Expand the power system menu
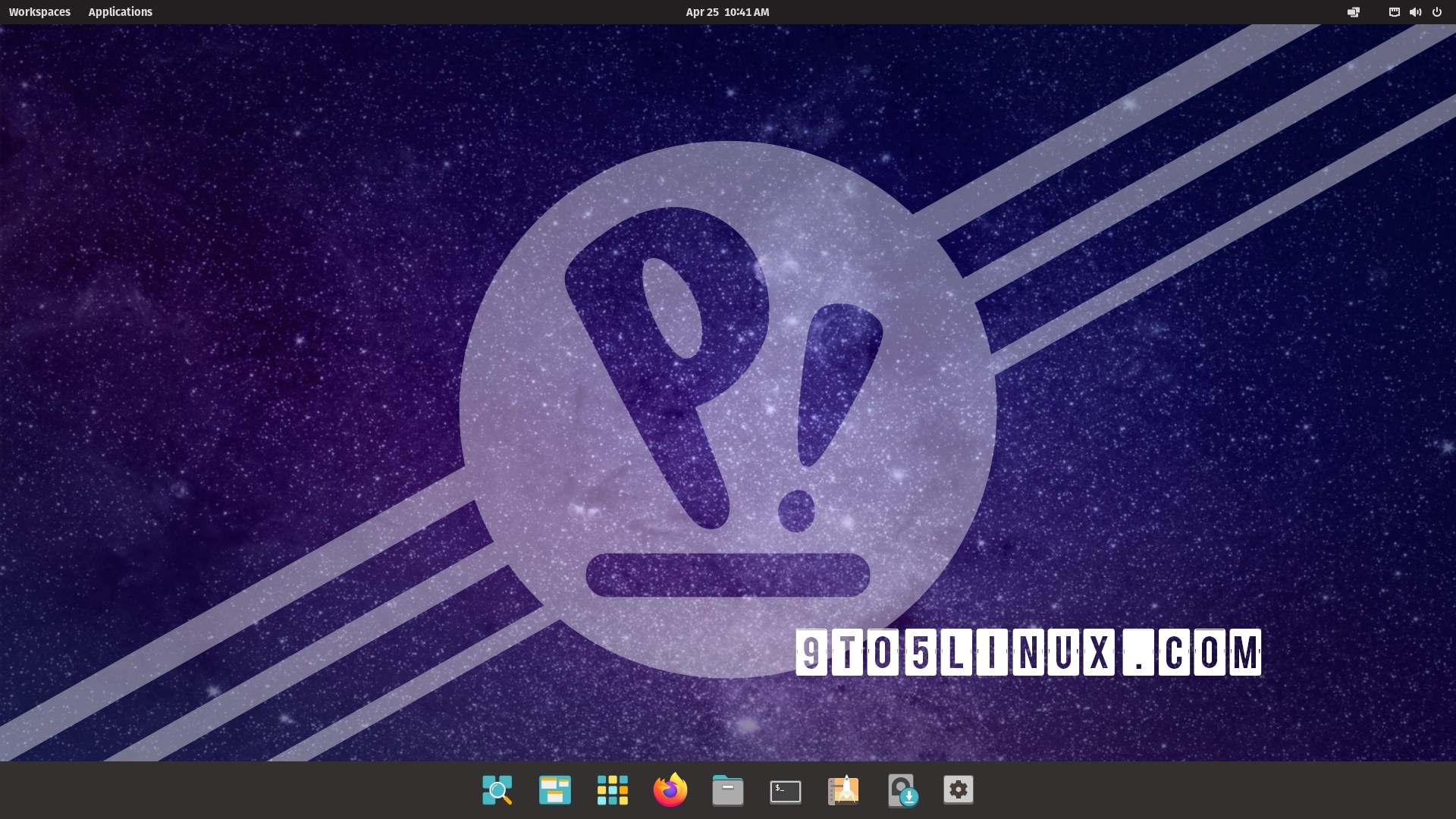Image resolution: width=1456 pixels, height=819 pixels. coord(1436,12)
